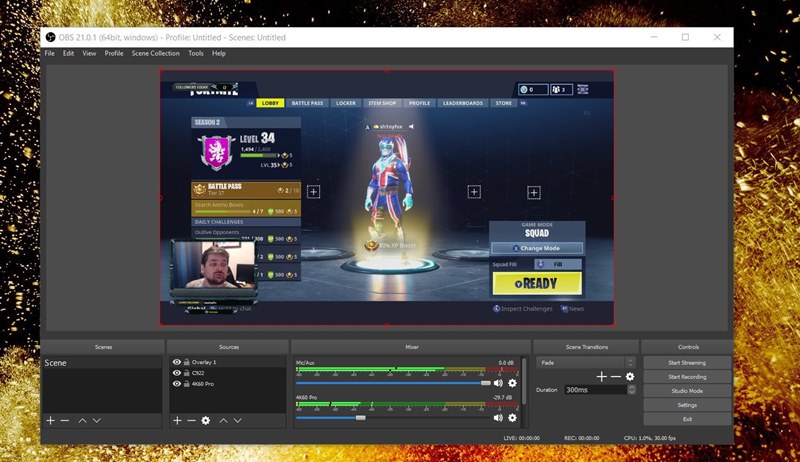The height and width of the screenshot is (462, 800).
Task: Expand the Fade transition dropdown
Action: point(630,362)
